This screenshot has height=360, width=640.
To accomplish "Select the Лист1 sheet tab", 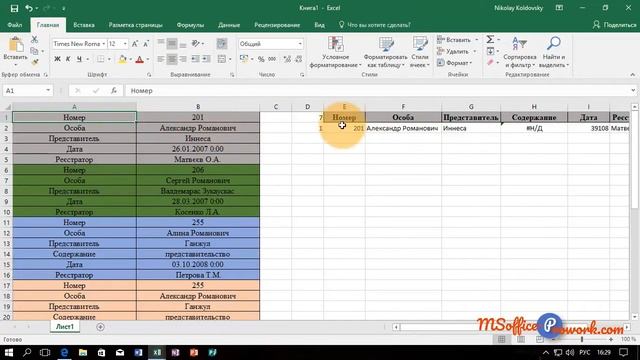I will 65,327.
